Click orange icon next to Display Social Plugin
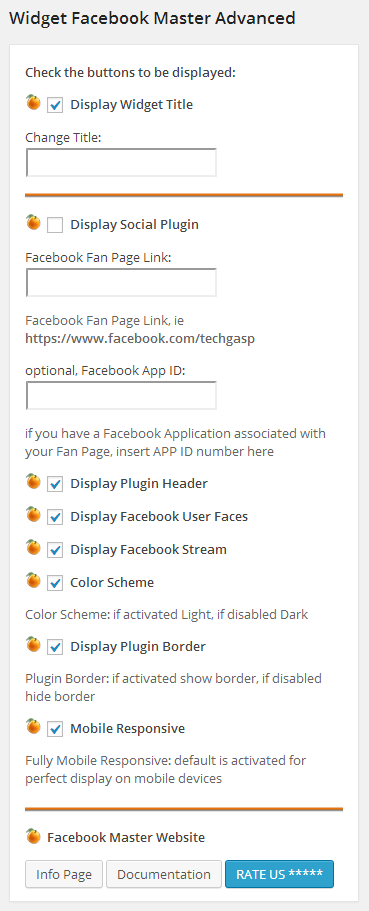This screenshot has height=911, width=369. click(34, 223)
